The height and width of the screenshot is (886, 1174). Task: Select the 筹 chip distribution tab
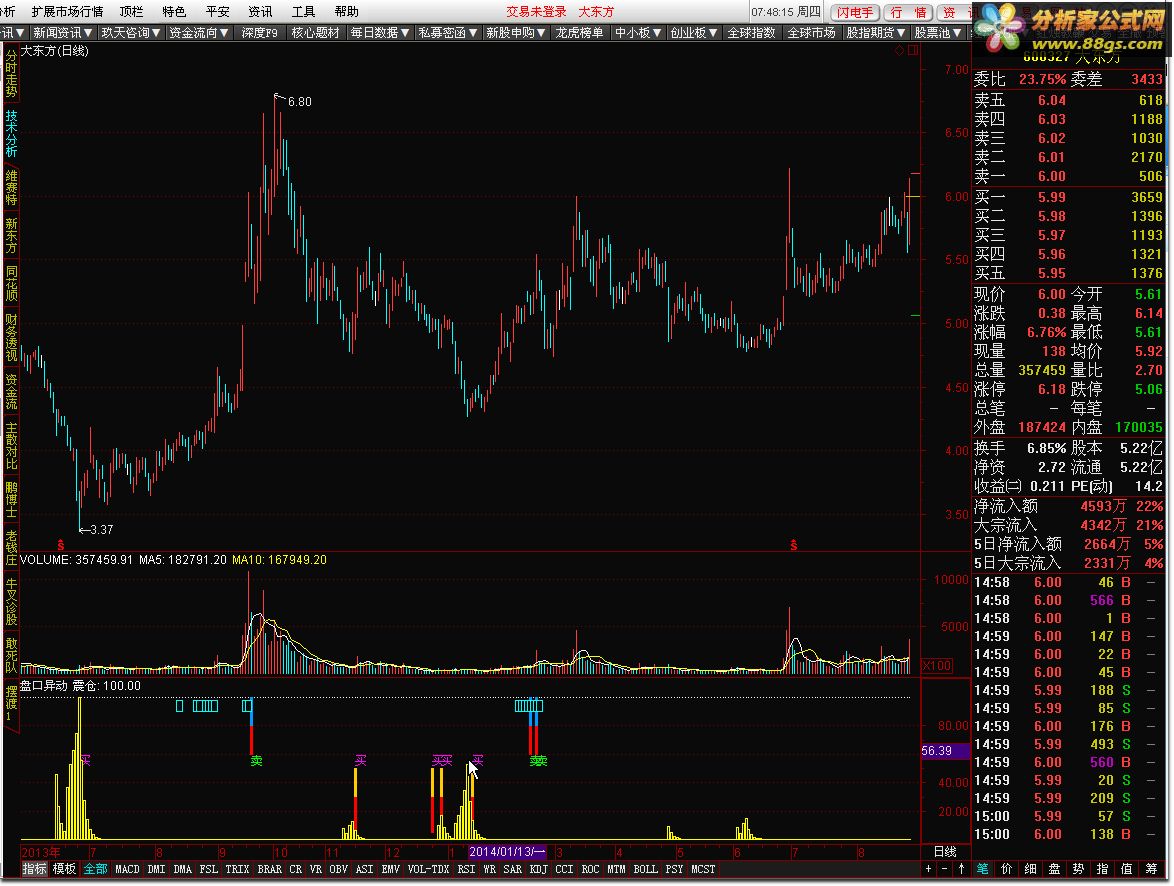1151,869
